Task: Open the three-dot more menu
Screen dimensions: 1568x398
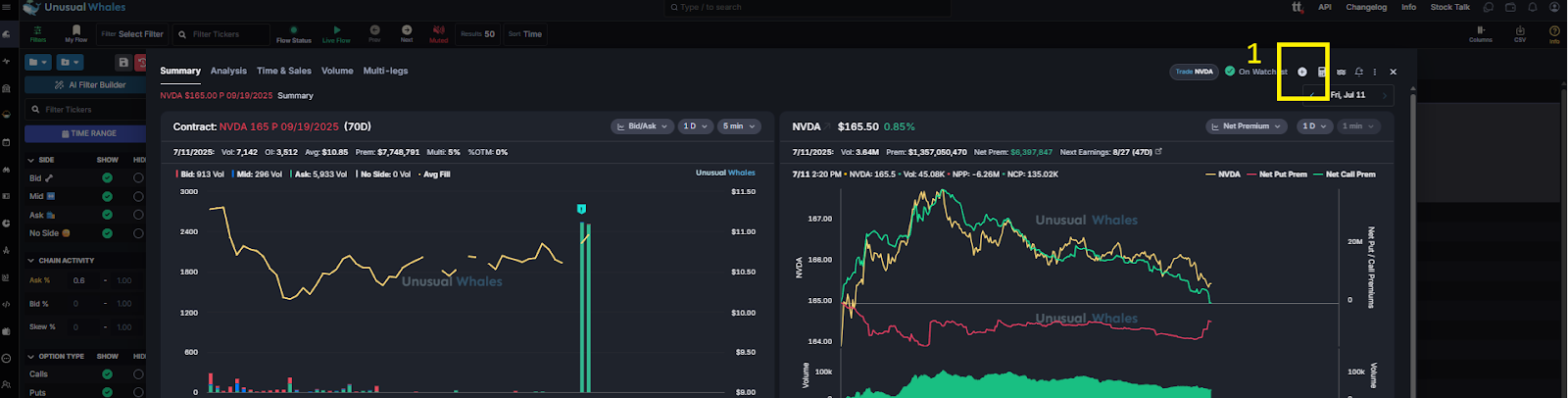Action: click(x=1375, y=72)
